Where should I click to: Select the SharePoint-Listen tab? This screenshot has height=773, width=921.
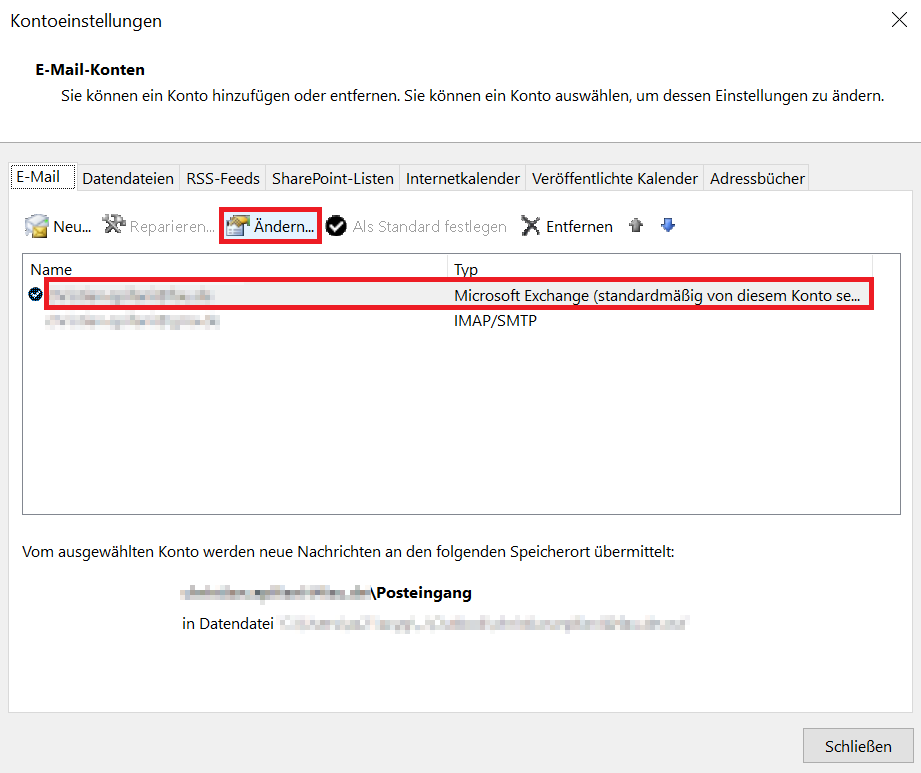point(332,178)
